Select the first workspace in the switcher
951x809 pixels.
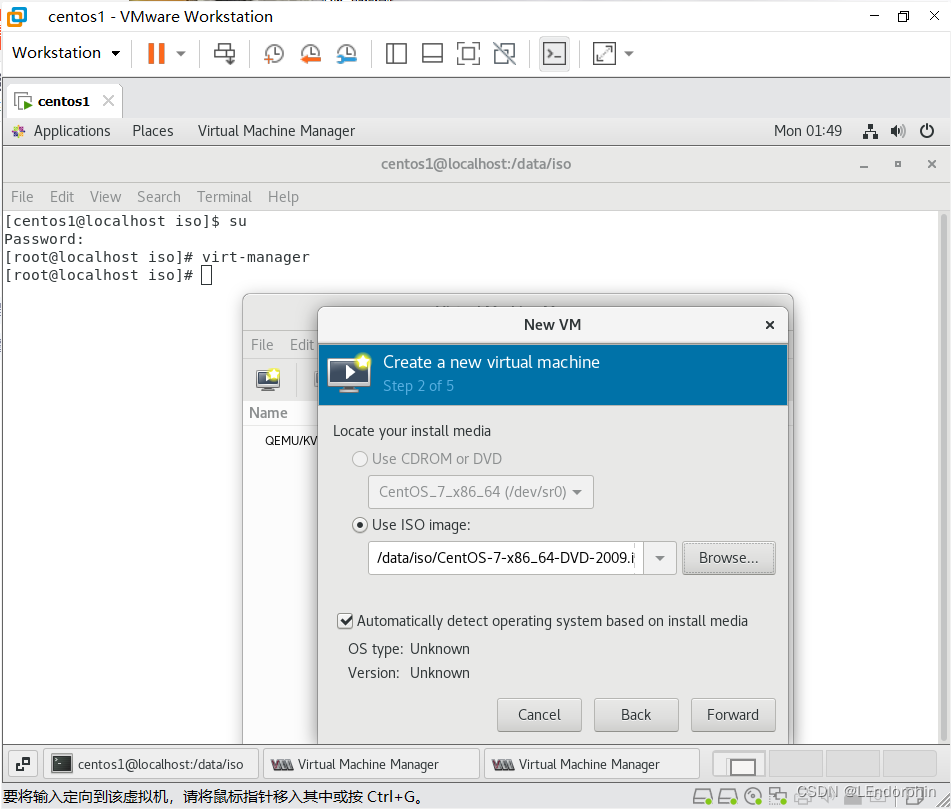click(x=738, y=764)
